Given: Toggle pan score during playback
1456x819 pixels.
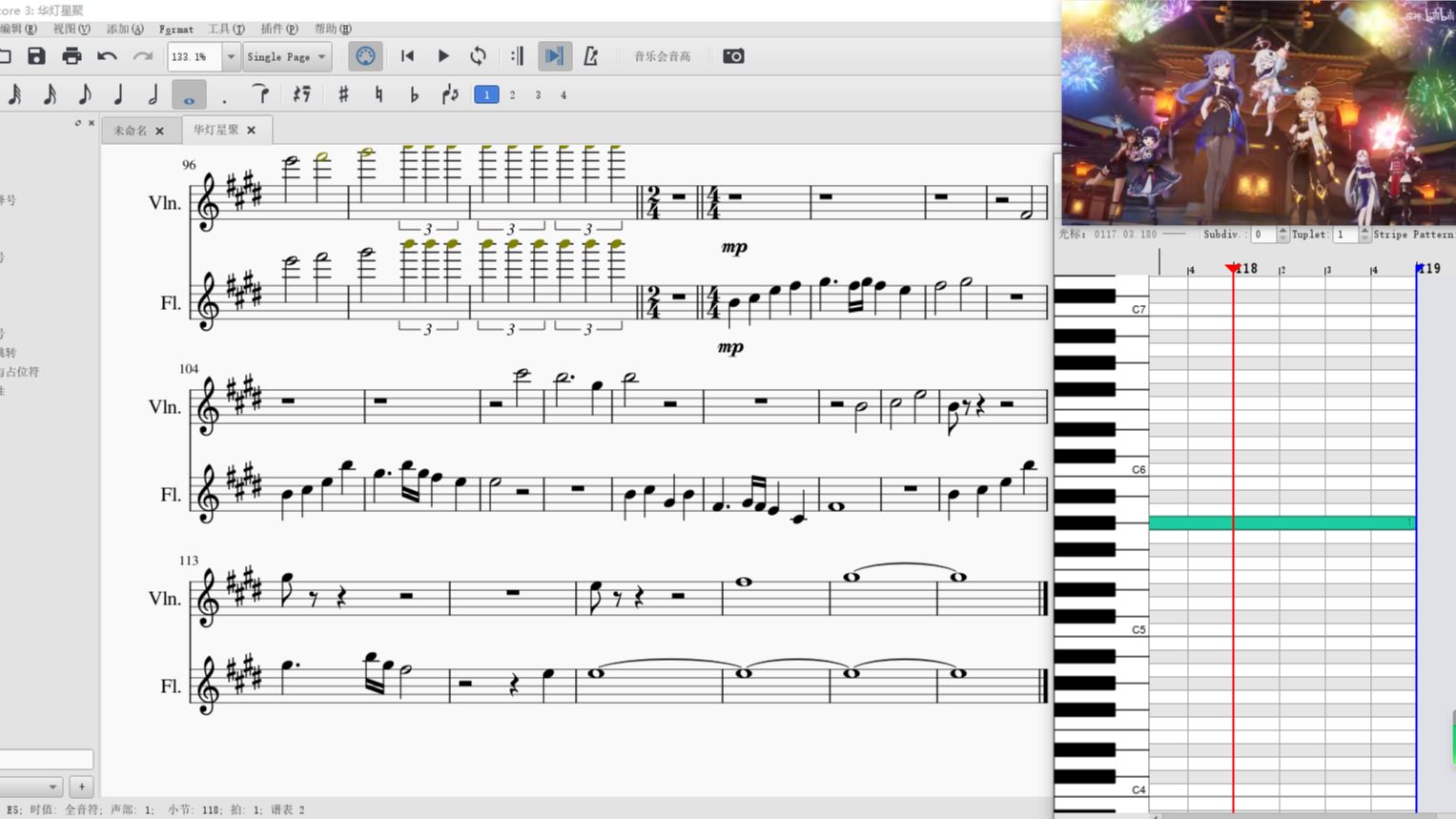Looking at the screenshot, I should point(553,56).
